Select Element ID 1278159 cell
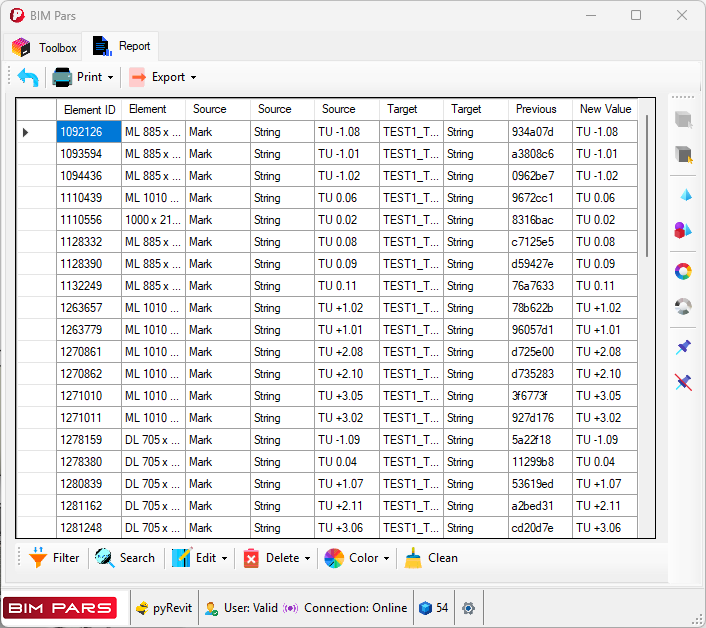This screenshot has height=628, width=706. click(89, 440)
